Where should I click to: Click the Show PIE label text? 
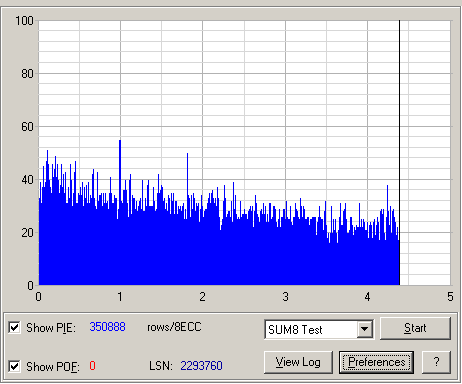point(51,328)
